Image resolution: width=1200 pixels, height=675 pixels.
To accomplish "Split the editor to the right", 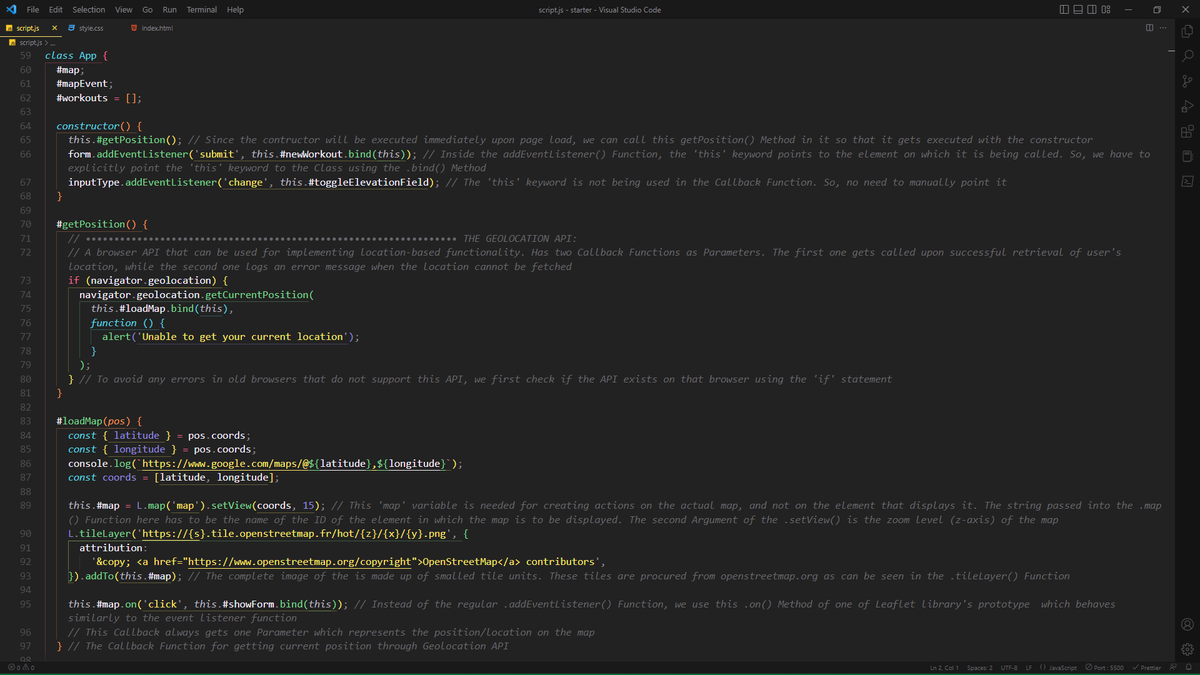I will (1151, 28).
